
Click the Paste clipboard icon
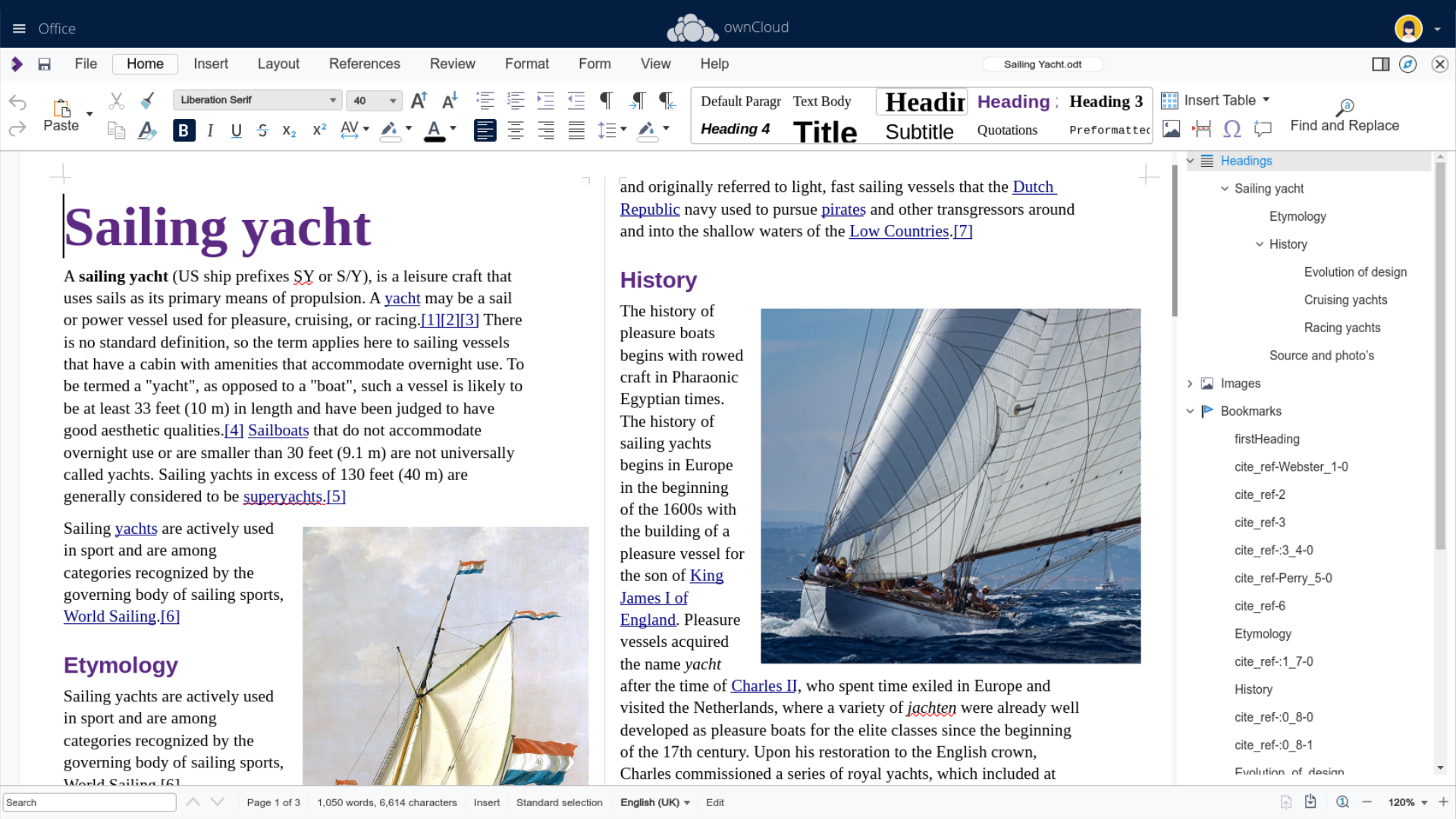click(x=61, y=107)
